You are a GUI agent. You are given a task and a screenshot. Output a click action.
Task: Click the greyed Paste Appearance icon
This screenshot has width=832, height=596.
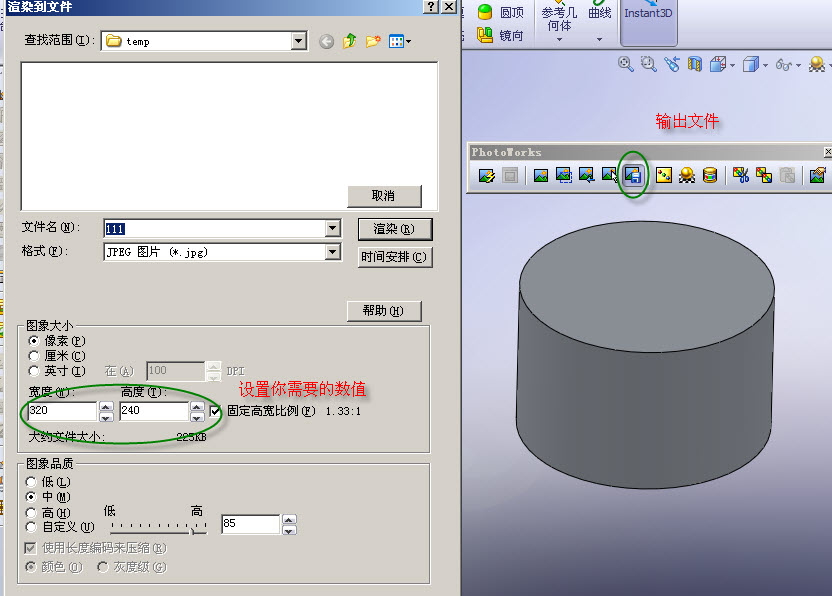[x=787, y=175]
